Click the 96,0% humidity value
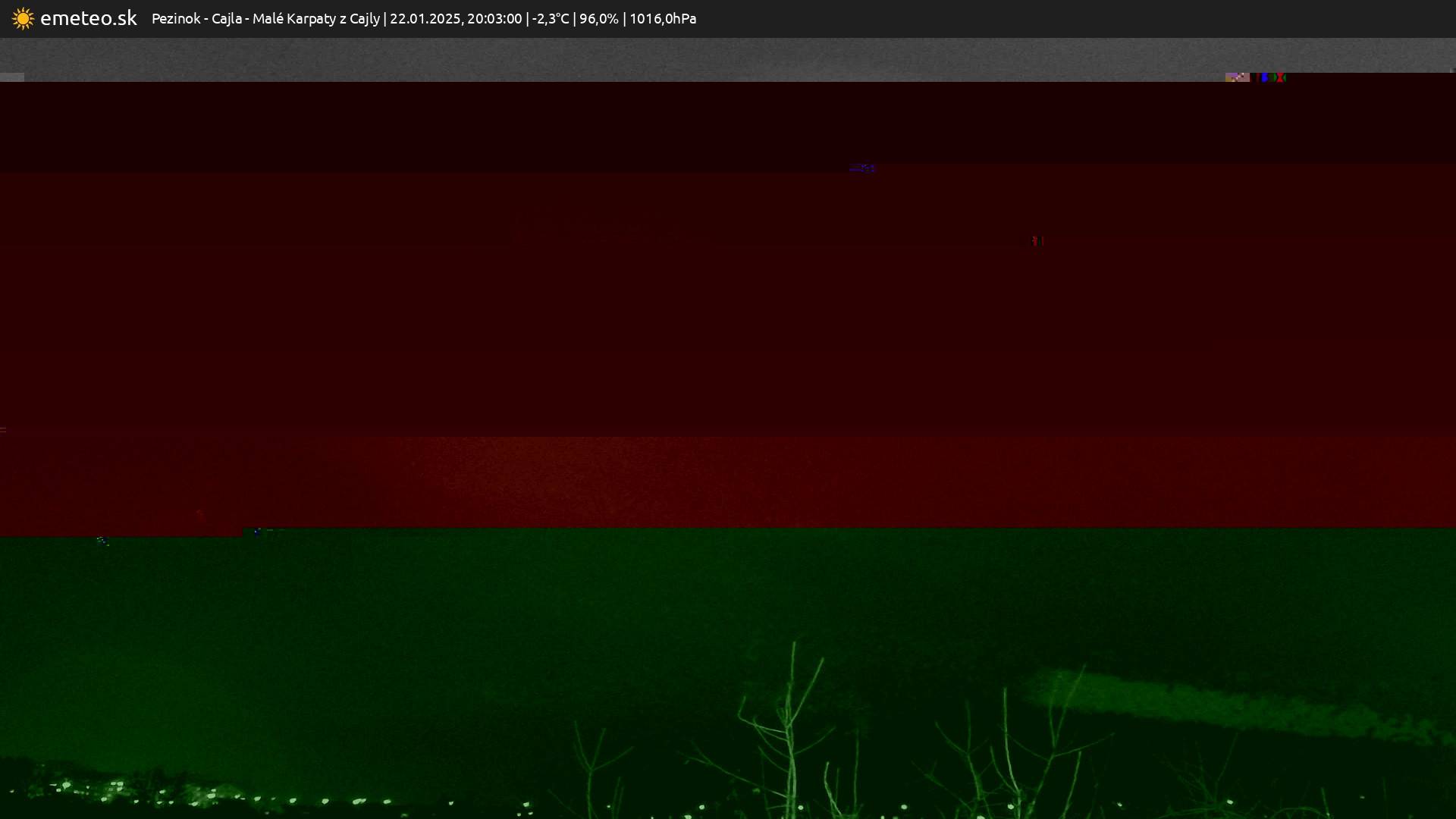This screenshot has width=1456, height=819. [x=599, y=19]
